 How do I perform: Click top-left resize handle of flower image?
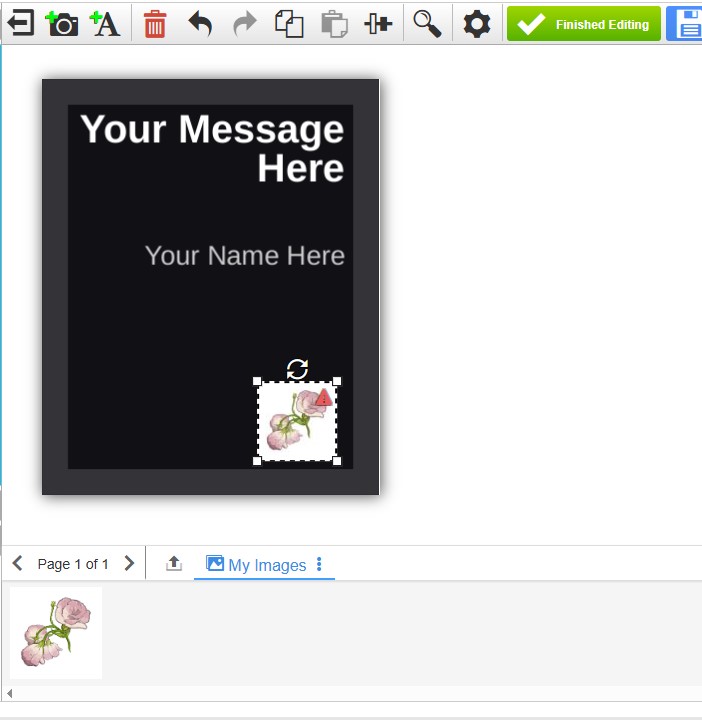tap(257, 381)
